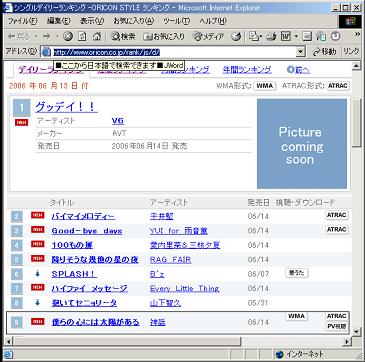Open the SPLASH! song link
Image resolution: width=365 pixels, height=362 pixels.
pos(74,274)
